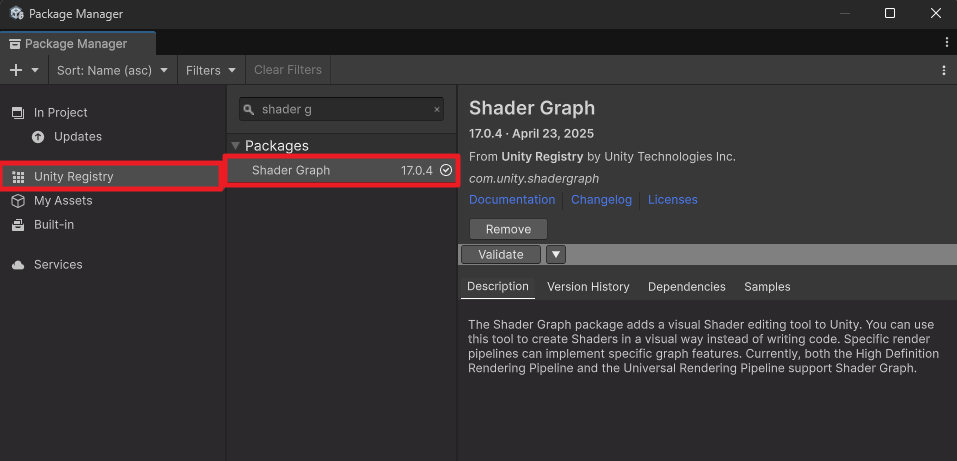Switch to the Description tab
This screenshot has height=461, width=957.
click(497, 286)
